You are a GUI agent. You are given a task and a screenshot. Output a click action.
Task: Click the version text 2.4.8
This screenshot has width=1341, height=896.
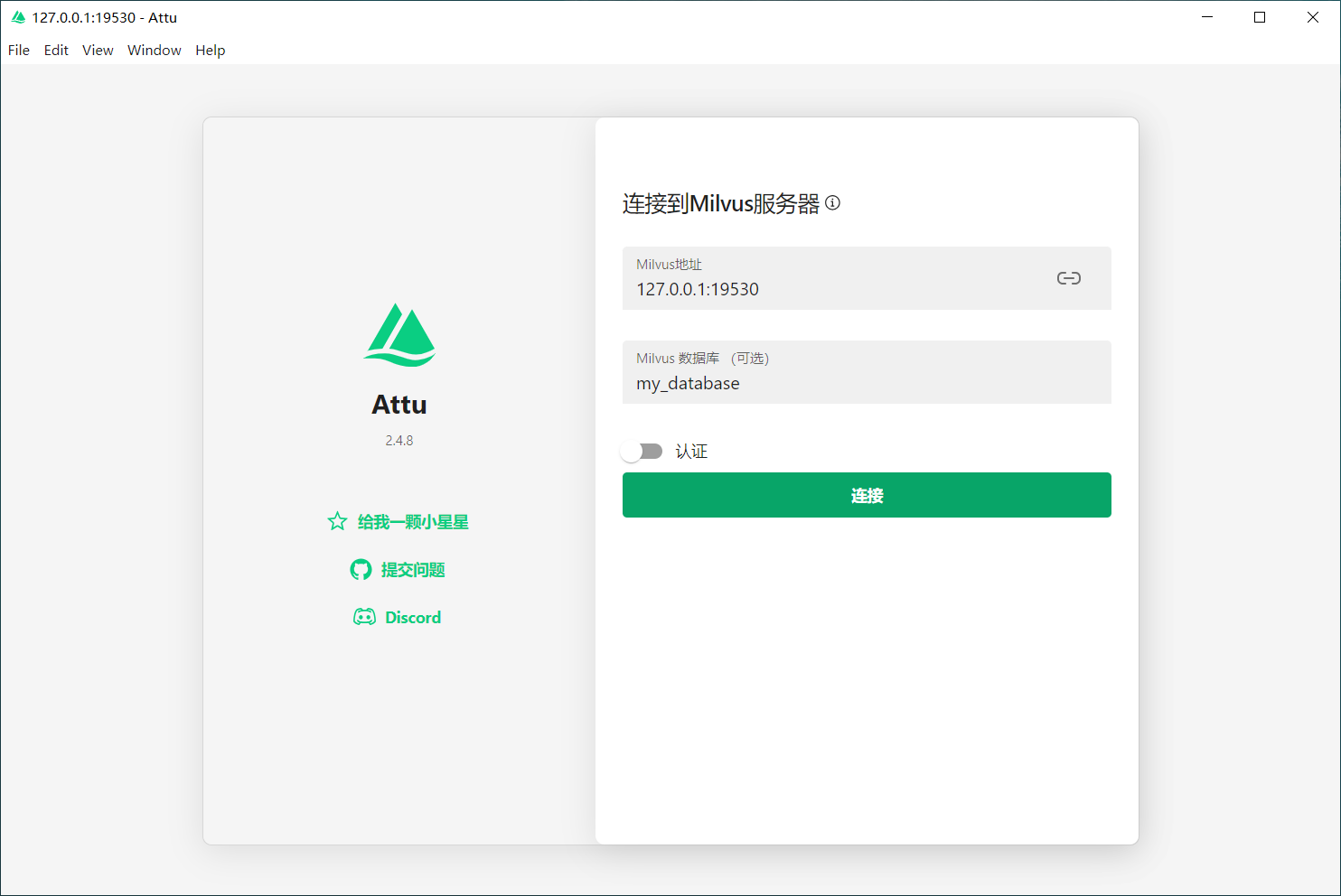pyautogui.click(x=399, y=441)
